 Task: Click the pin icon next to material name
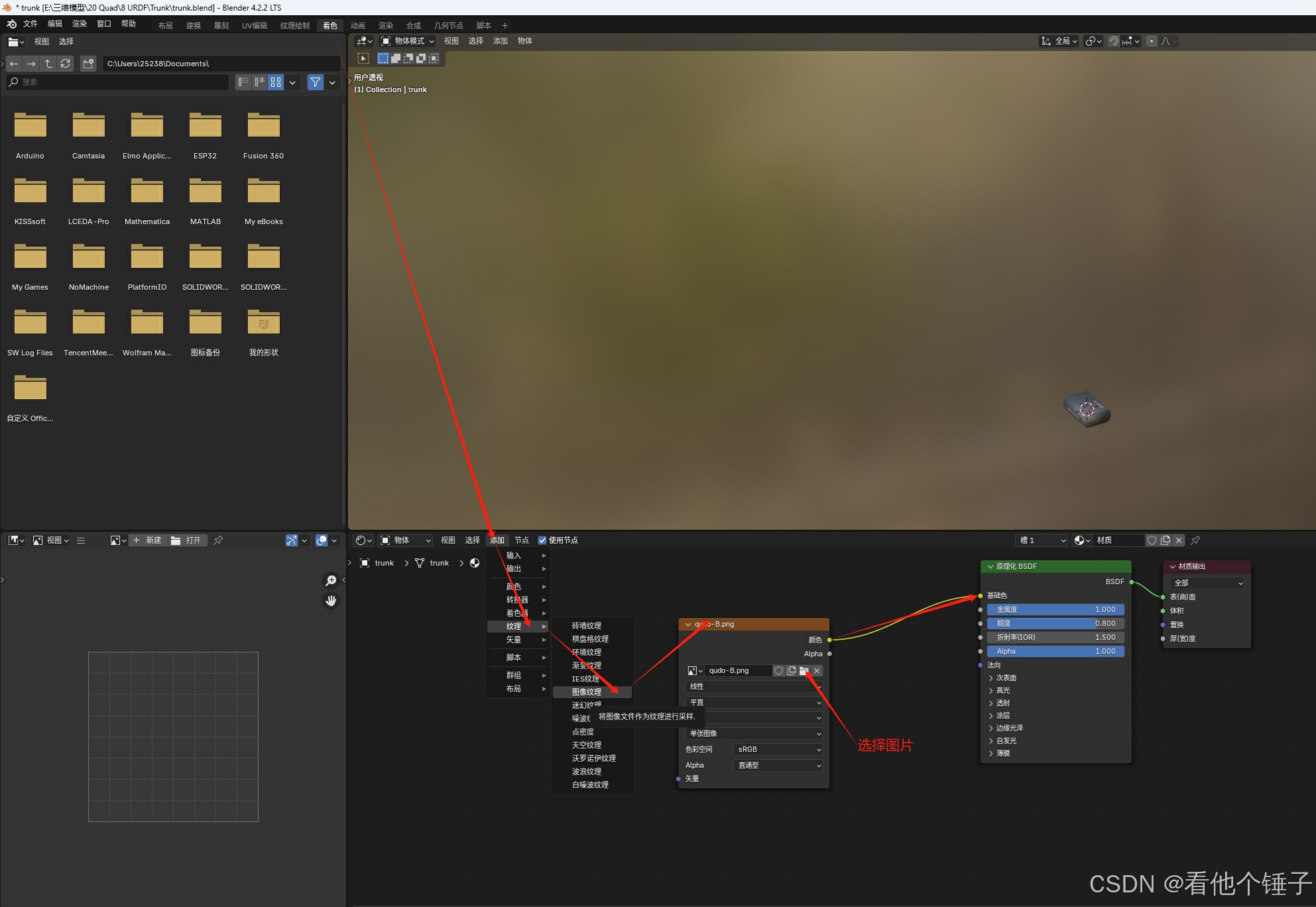coord(1195,540)
